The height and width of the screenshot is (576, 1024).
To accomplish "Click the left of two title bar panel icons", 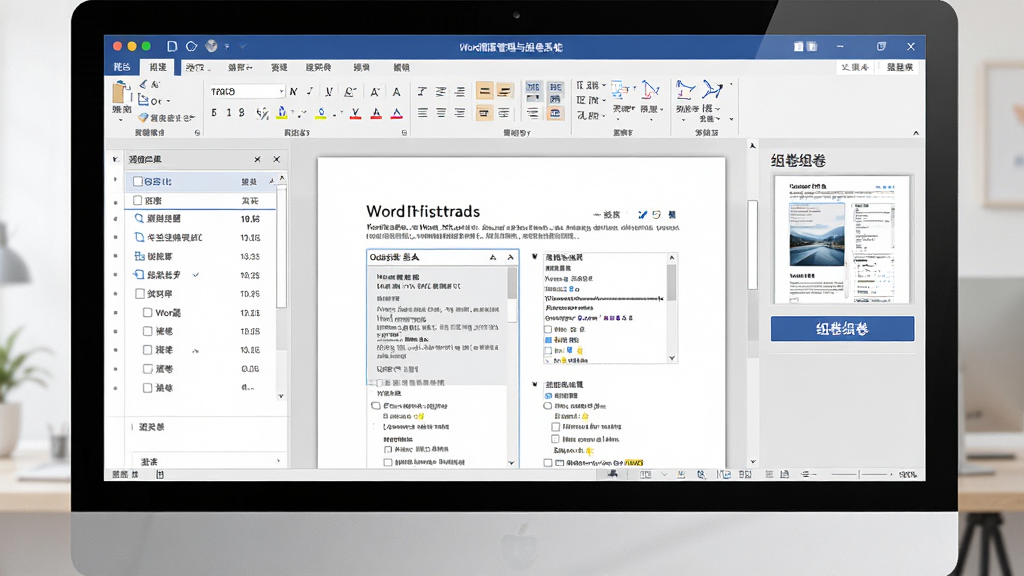I will [x=798, y=46].
